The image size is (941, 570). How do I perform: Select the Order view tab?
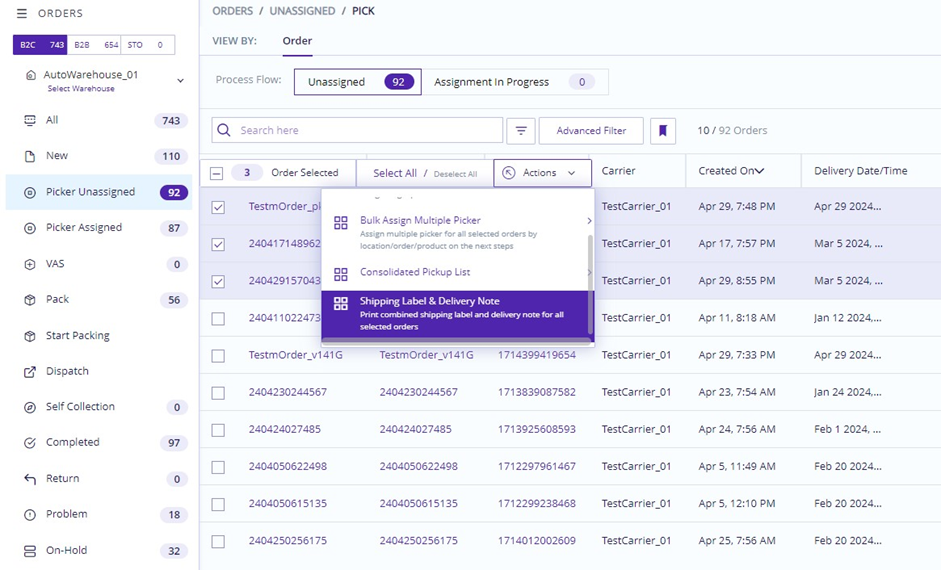297,41
